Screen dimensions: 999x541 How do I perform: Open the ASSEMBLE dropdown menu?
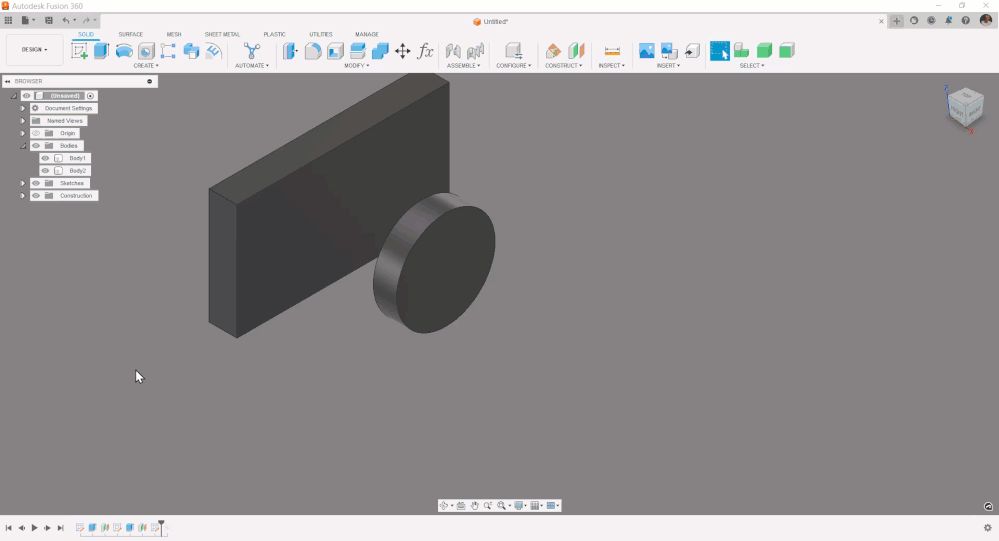[464, 66]
